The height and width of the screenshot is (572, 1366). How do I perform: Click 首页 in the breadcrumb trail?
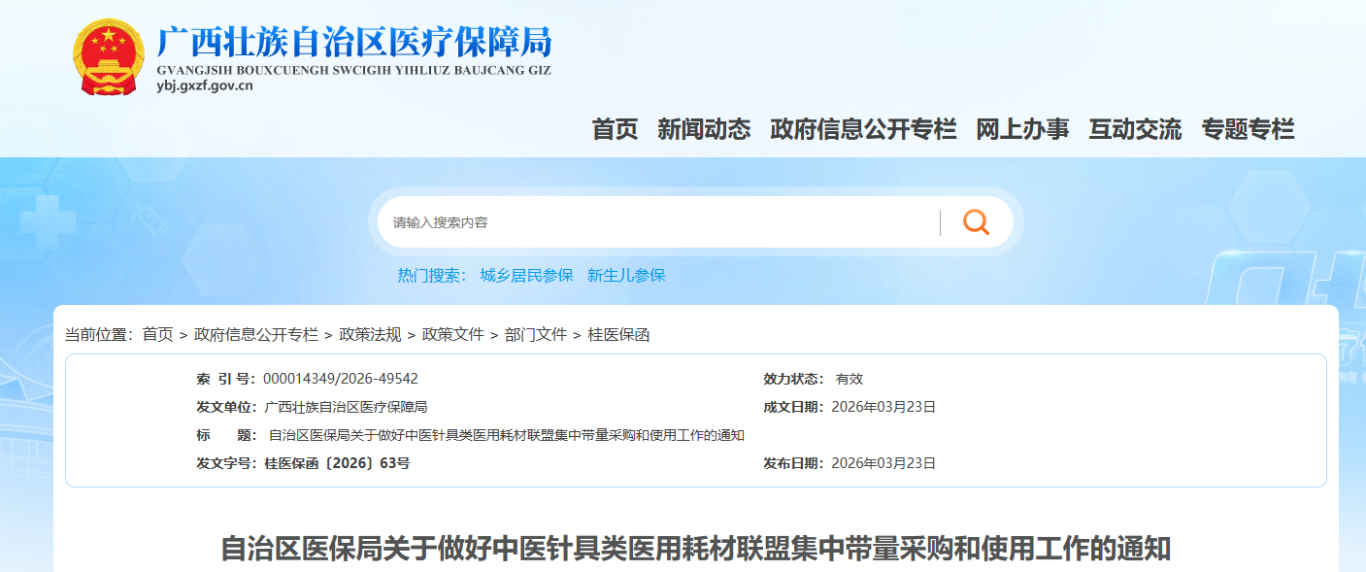click(157, 335)
